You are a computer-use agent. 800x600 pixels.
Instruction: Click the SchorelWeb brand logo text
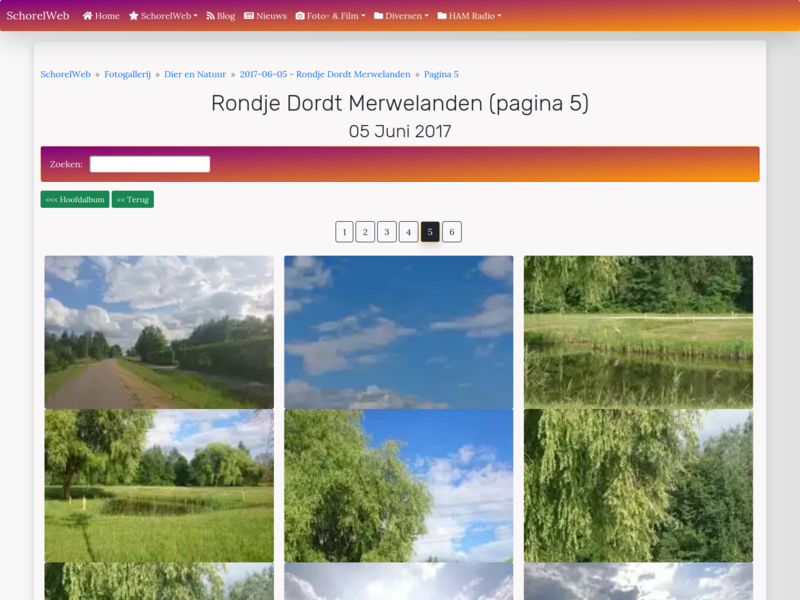pyautogui.click(x=38, y=16)
